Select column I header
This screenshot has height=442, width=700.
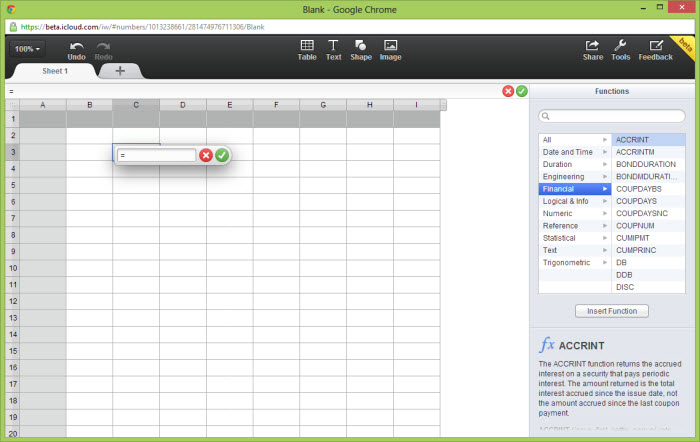point(417,105)
